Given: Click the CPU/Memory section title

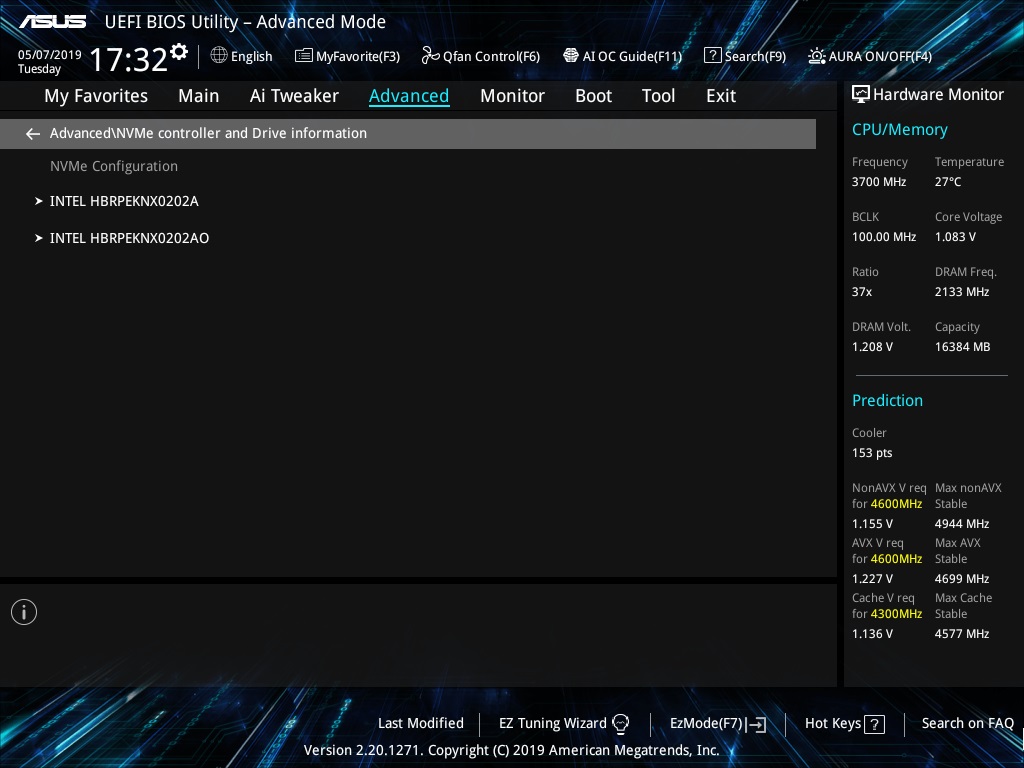Looking at the screenshot, I should pyautogui.click(x=899, y=130).
